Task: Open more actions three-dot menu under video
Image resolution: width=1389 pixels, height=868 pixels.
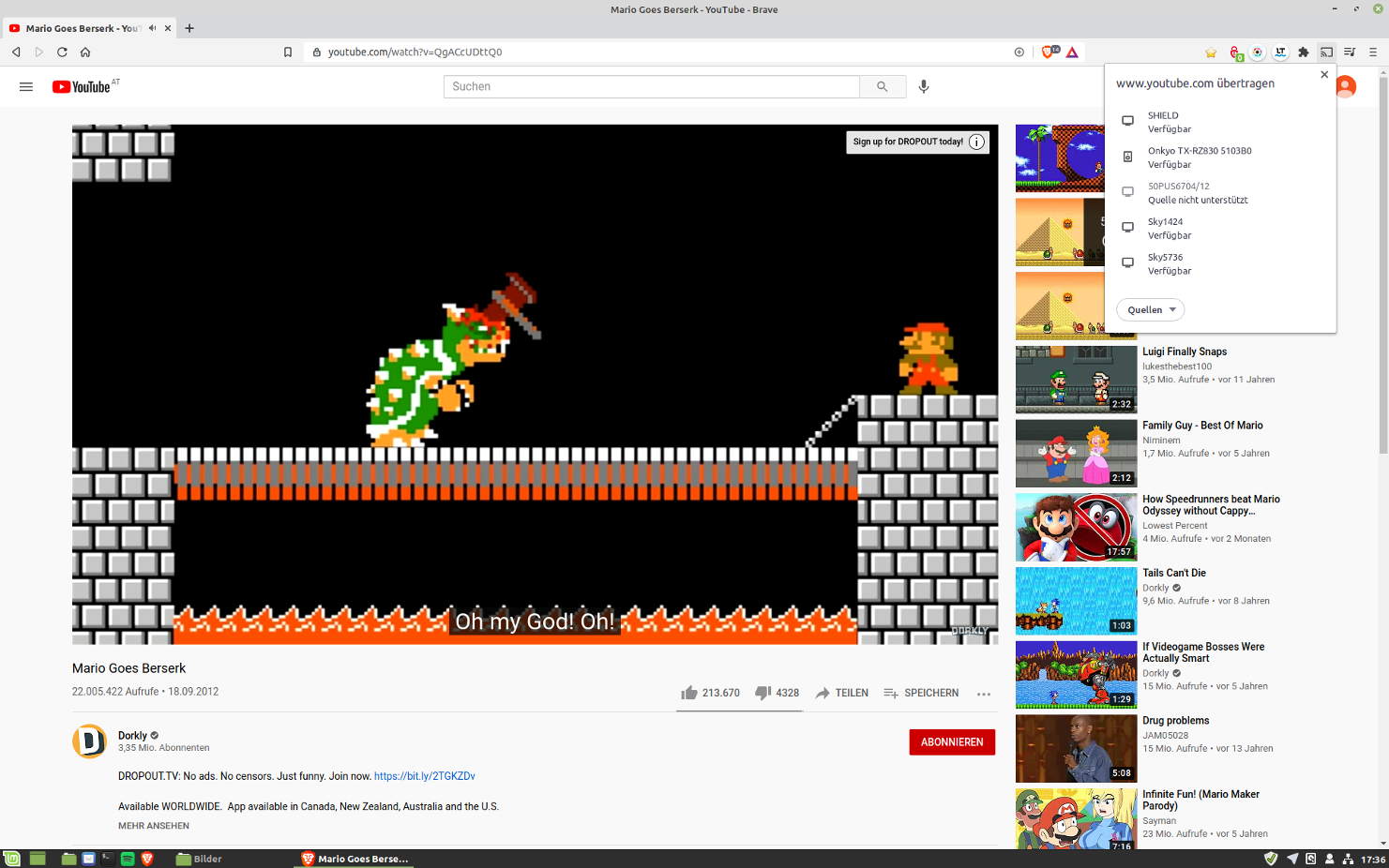Action: click(x=984, y=694)
